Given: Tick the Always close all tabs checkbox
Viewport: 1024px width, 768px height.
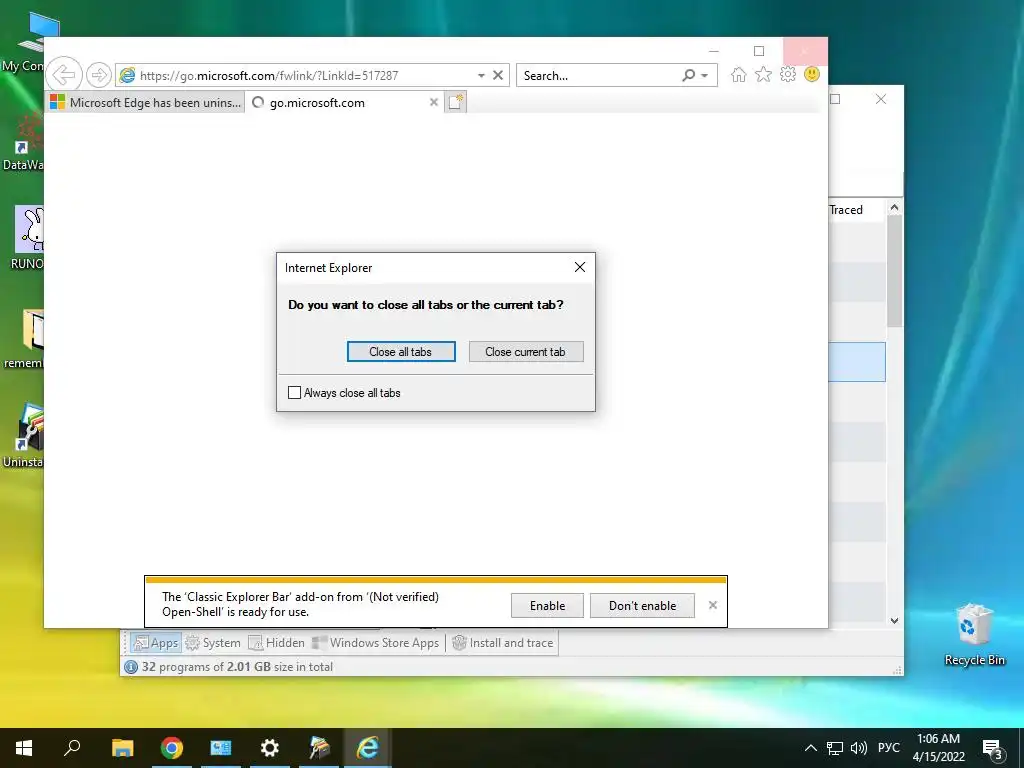Looking at the screenshot, I should point(295,392).
